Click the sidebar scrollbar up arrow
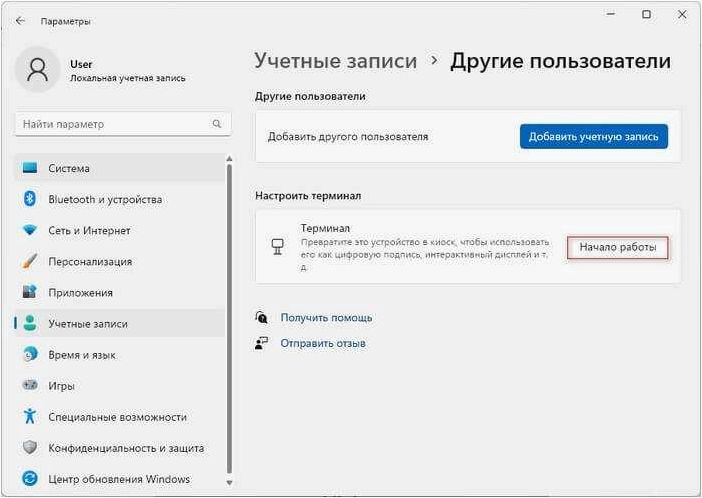 pyautogui.click(x=229, y=159)
